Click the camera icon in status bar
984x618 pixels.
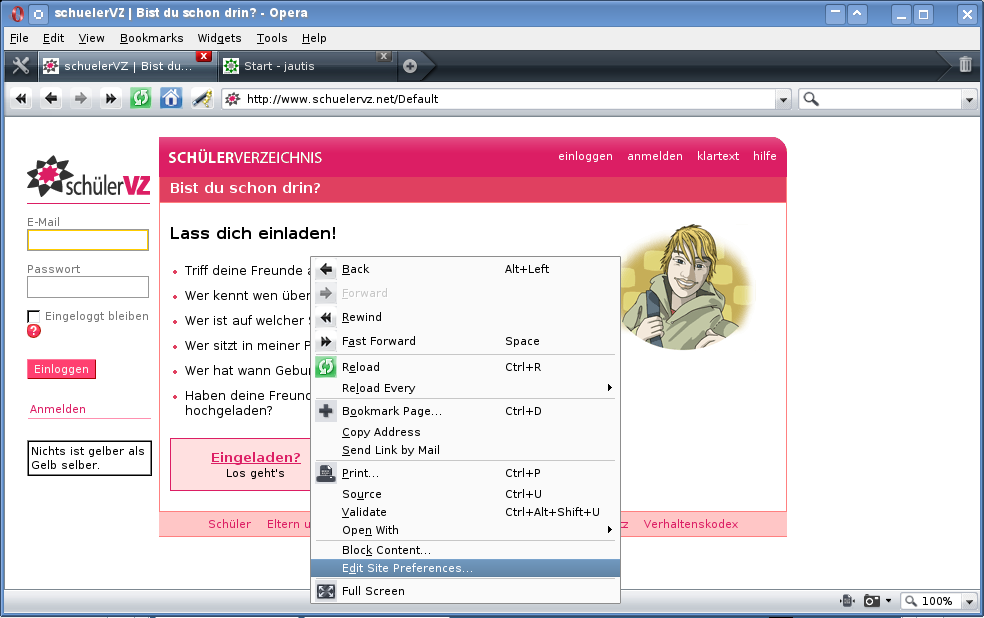872,601
